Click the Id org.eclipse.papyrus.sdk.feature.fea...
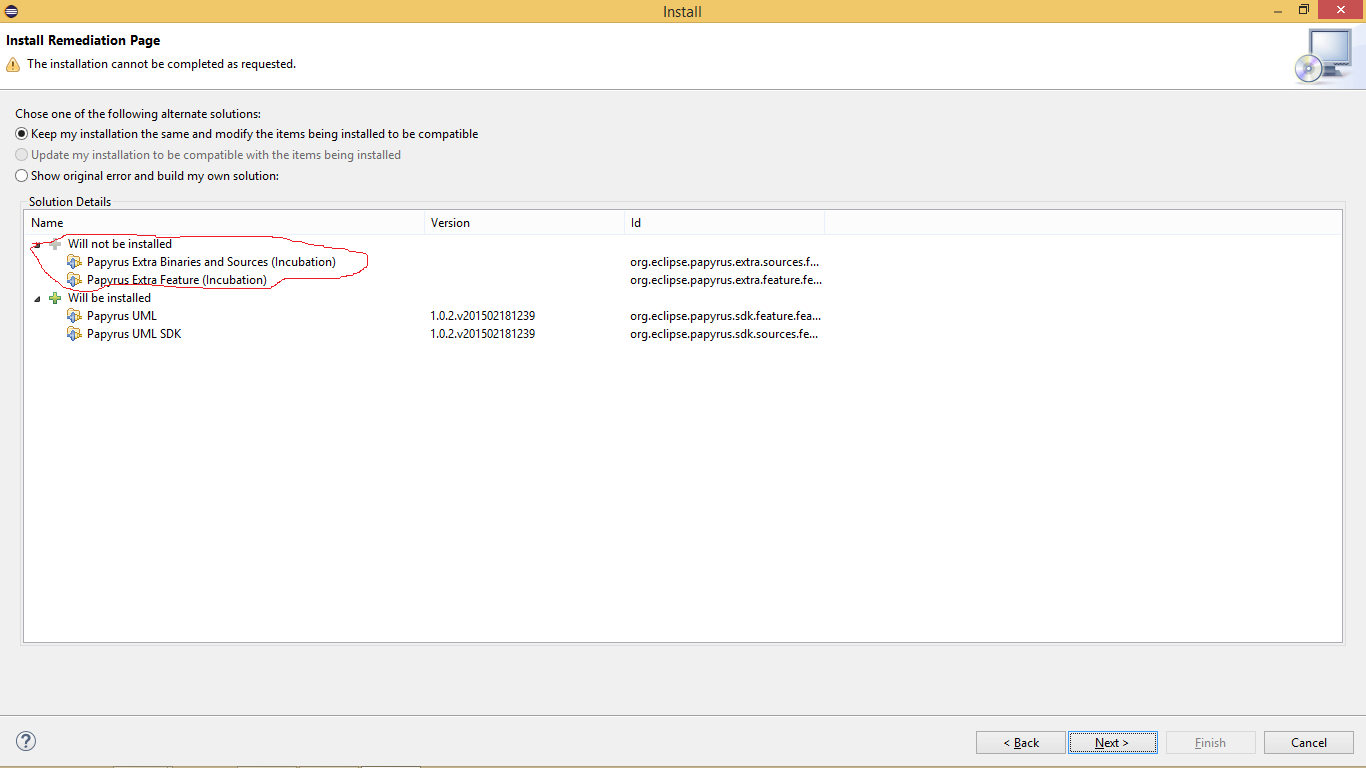This screenshot has width=1366, height=768. pyautogui.click(x=725, y=316)
